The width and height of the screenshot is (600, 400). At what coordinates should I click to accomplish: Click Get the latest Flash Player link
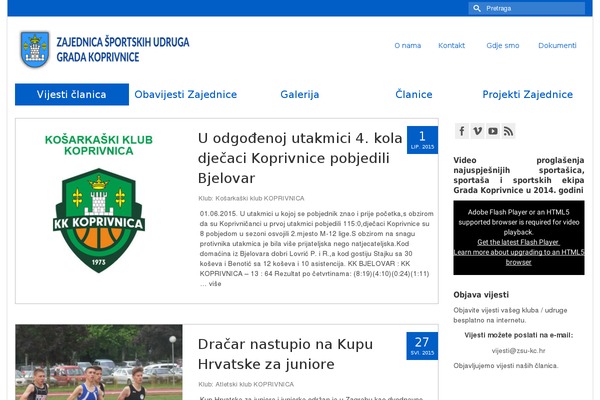(518, 242)
